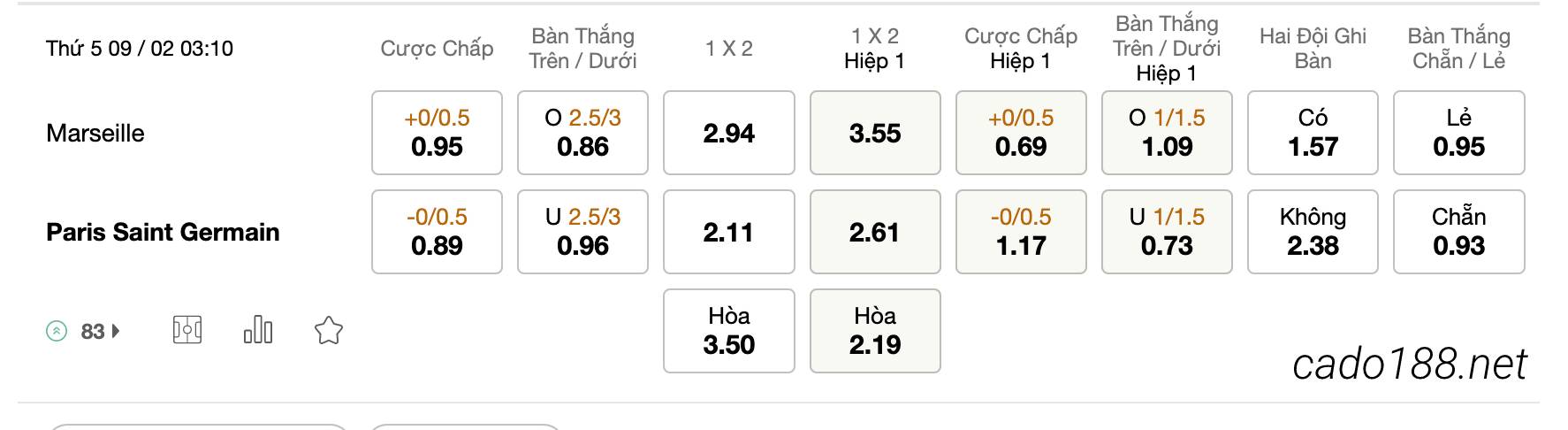Click the green circled up-arrow icon
The width and height of the screenshot is (1568, 430).
(x=57, y=332)
